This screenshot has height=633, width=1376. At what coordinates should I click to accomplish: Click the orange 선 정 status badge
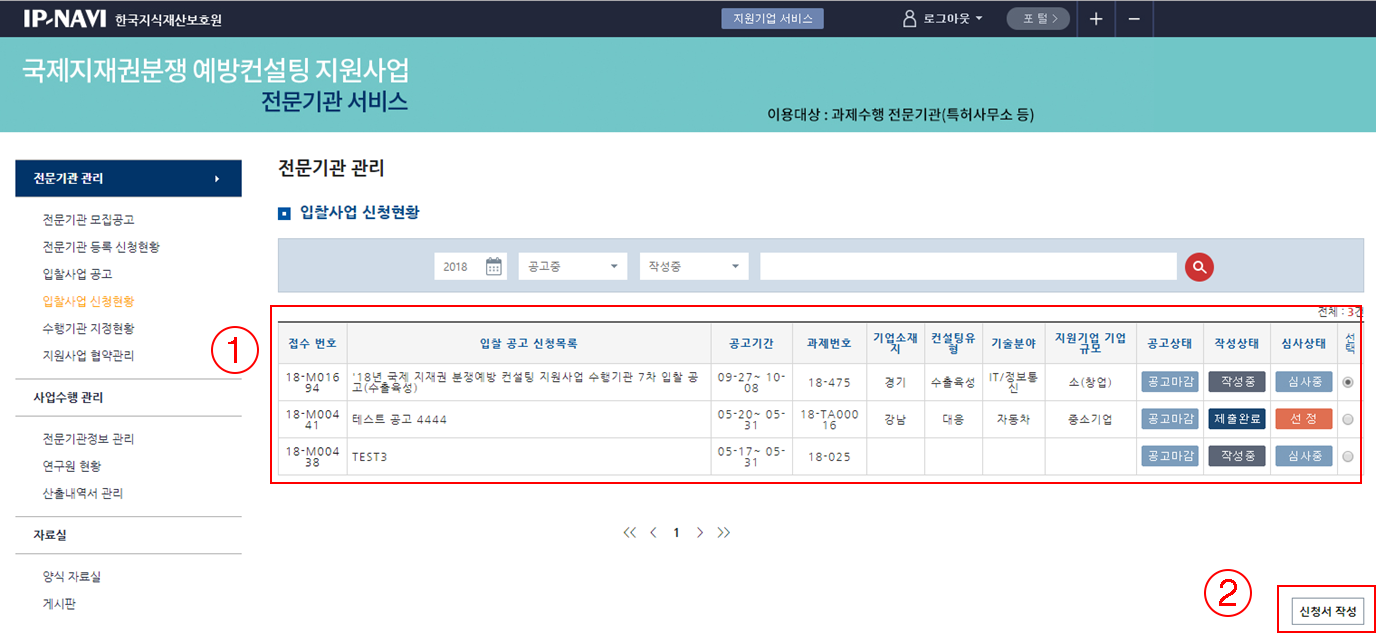1303,419
